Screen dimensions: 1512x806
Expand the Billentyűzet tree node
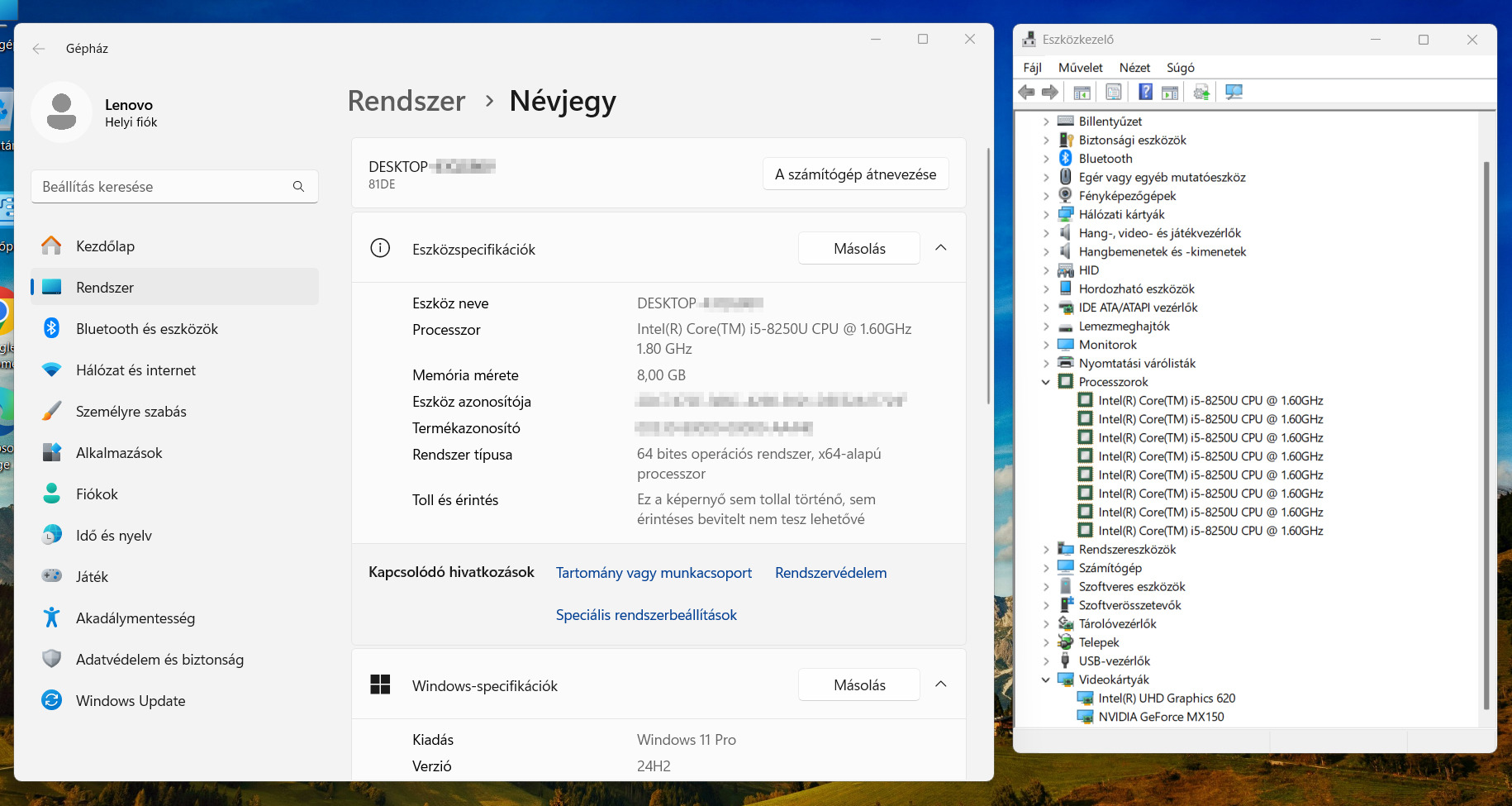pos(1046,122)
